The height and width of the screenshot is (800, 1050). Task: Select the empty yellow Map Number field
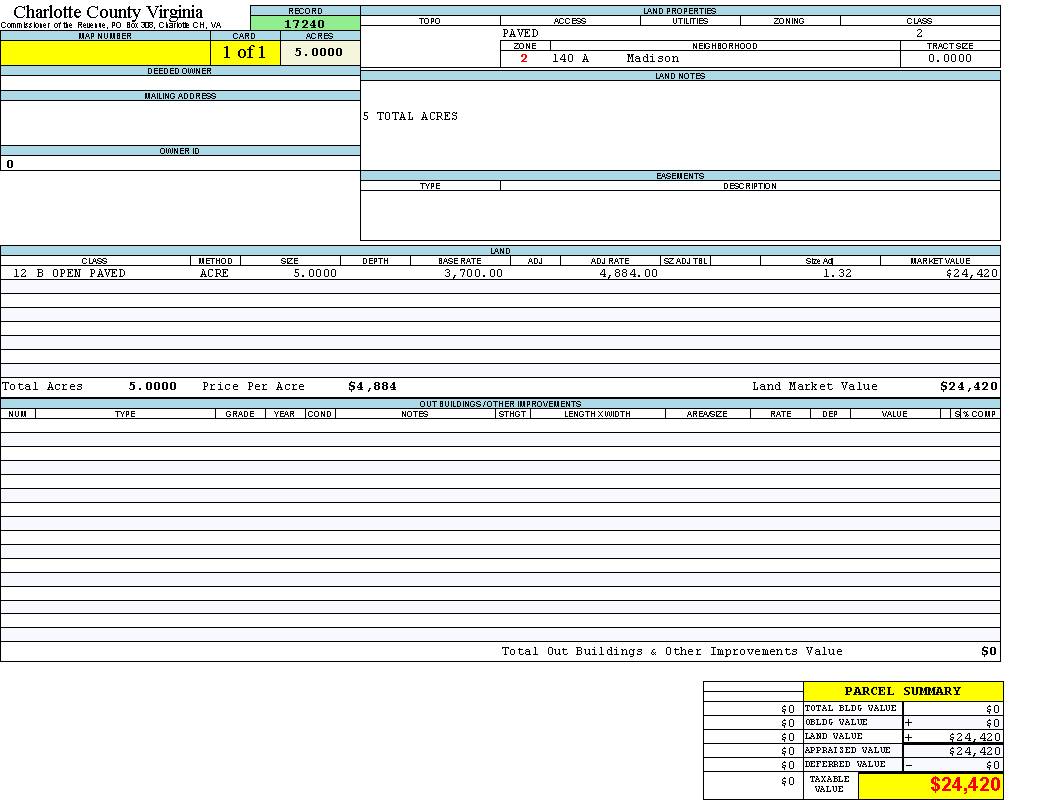click(105, 53)
